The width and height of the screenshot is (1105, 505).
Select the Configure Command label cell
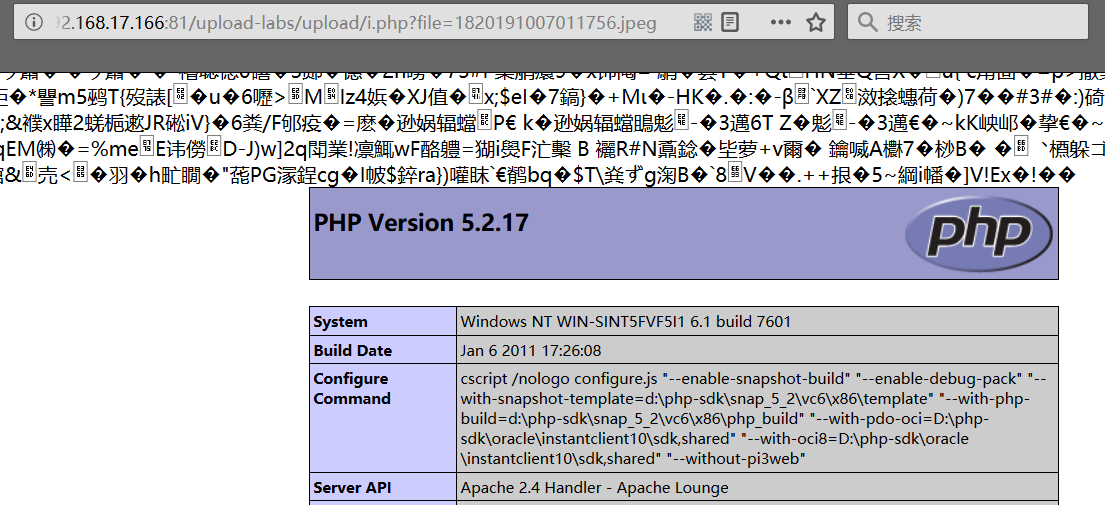[351, 388]
